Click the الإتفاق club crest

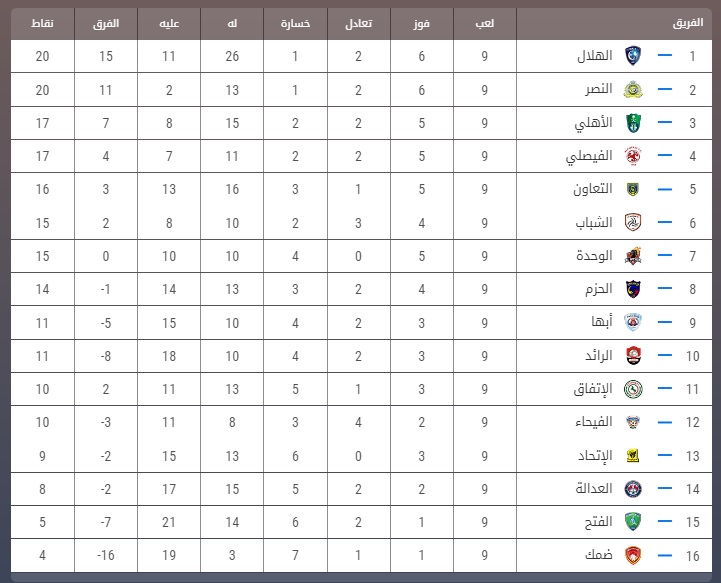tap(633, 389)
